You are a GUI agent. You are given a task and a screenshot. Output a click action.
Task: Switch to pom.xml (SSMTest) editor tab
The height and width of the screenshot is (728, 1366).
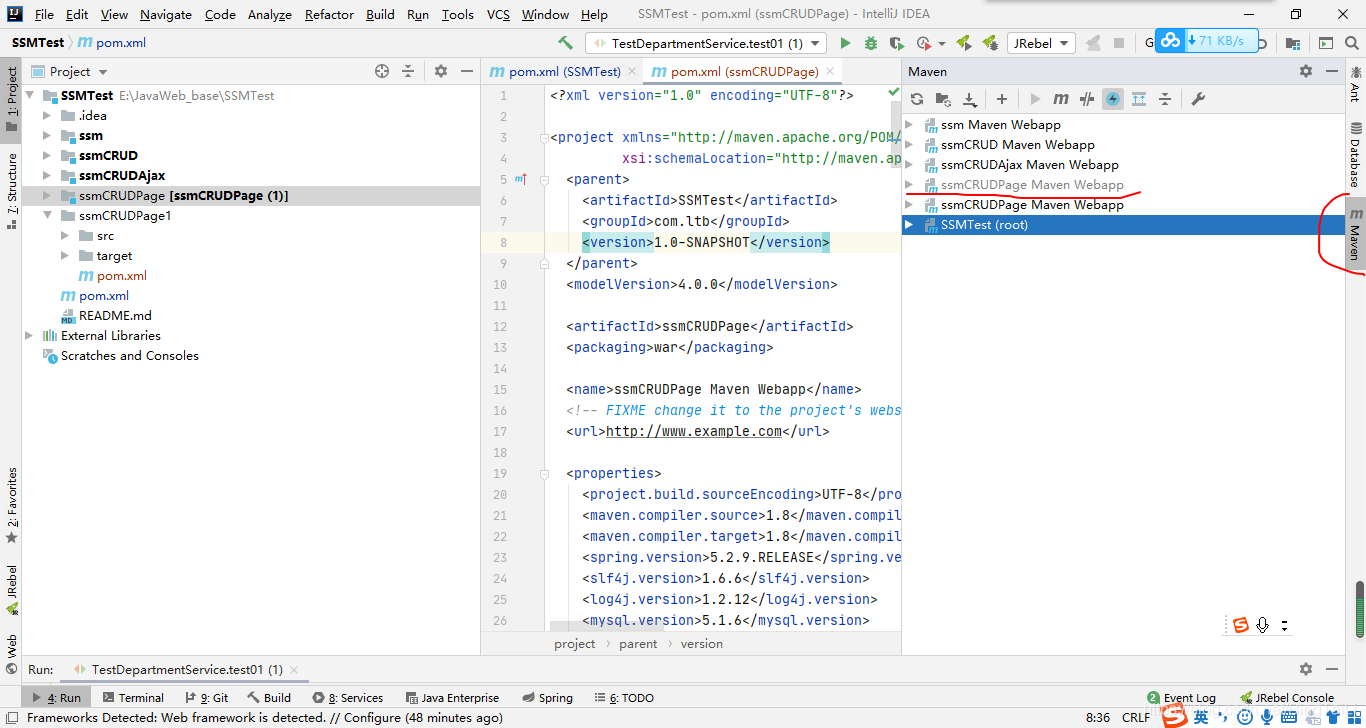[x=564, y=71]
